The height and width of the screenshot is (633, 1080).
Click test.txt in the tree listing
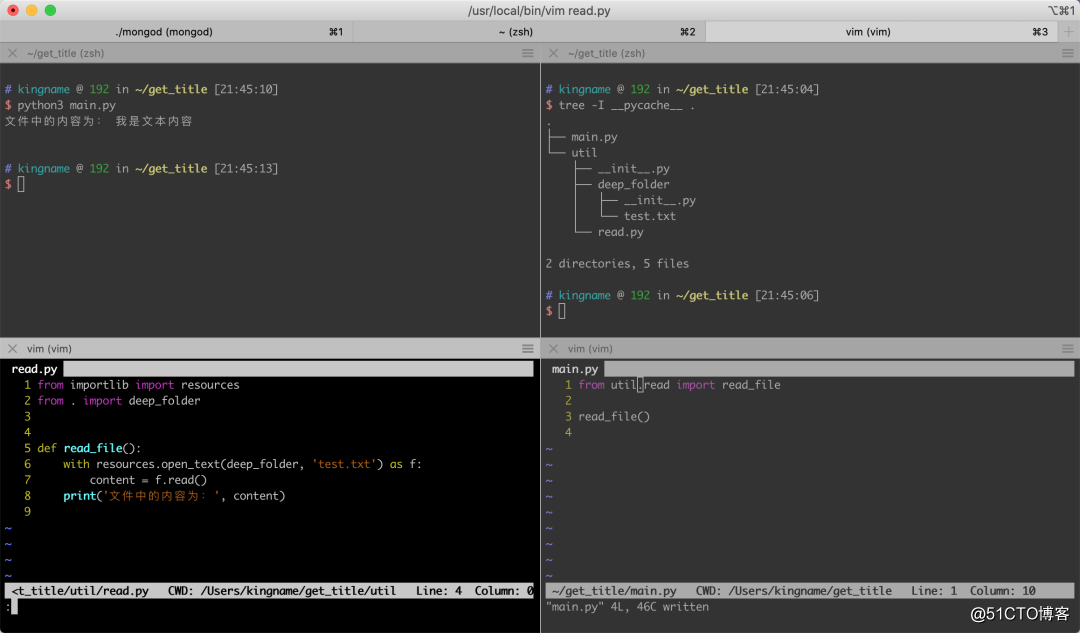point(649,216)
